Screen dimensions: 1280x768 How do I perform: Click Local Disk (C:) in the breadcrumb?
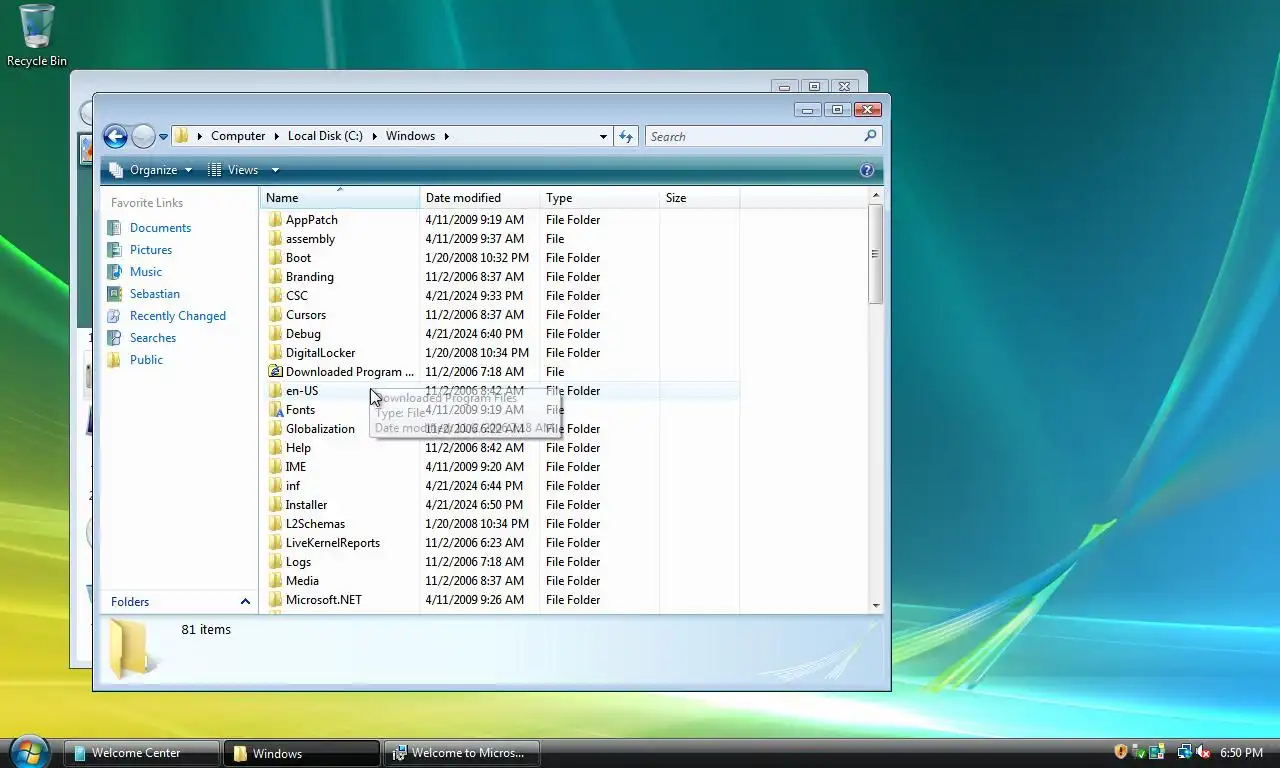[325, 136]
